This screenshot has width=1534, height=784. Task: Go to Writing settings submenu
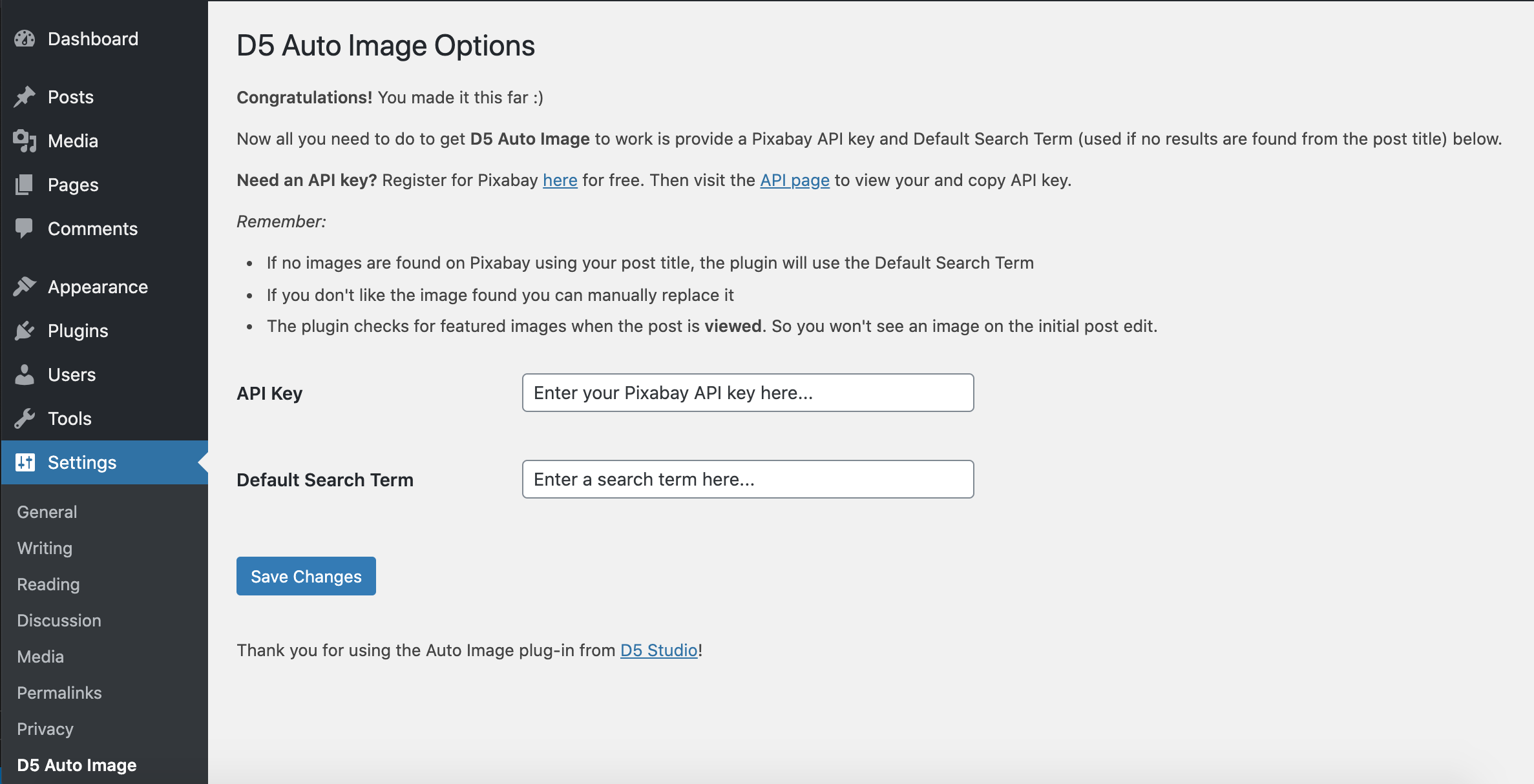(45, 548)
